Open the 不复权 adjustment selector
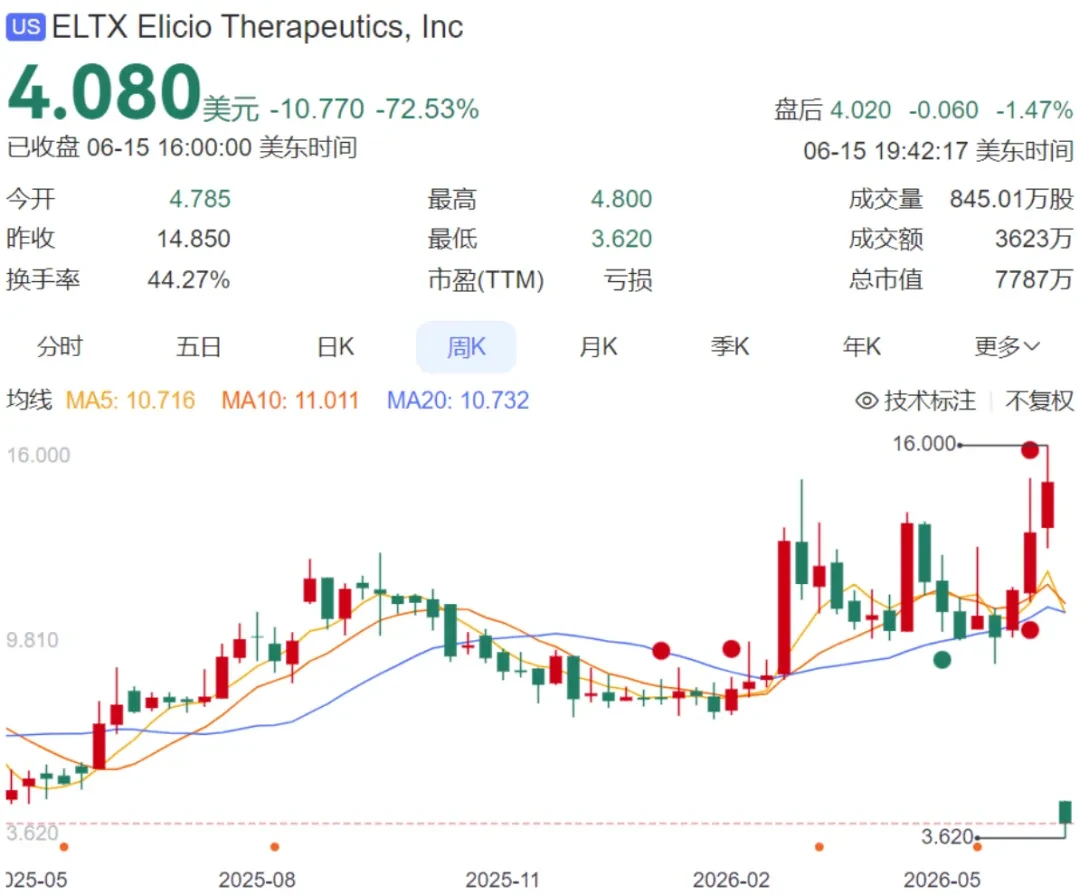 tap(1039, 400)
